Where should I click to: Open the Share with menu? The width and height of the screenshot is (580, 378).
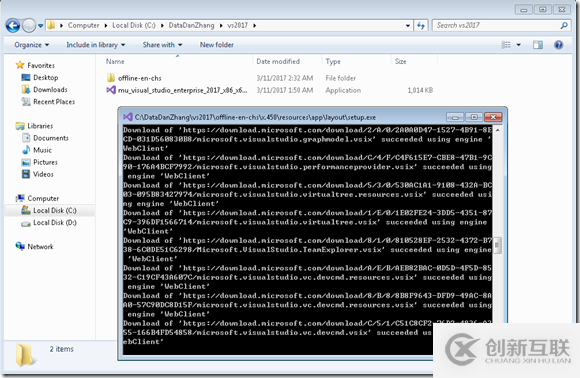162,45
